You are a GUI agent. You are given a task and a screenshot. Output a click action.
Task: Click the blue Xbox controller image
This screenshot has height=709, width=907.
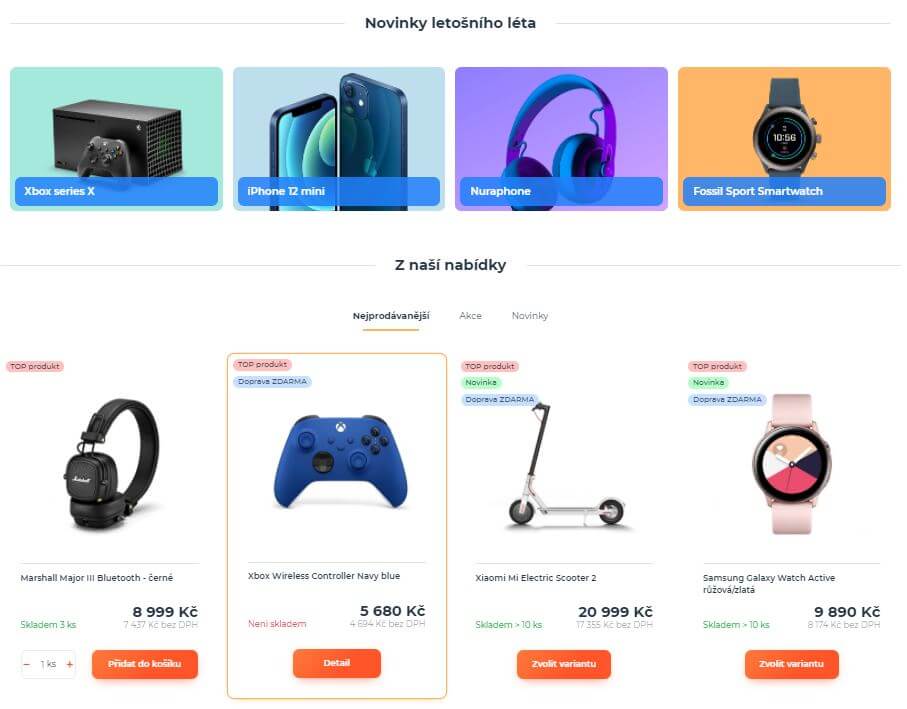pos(340,461)
